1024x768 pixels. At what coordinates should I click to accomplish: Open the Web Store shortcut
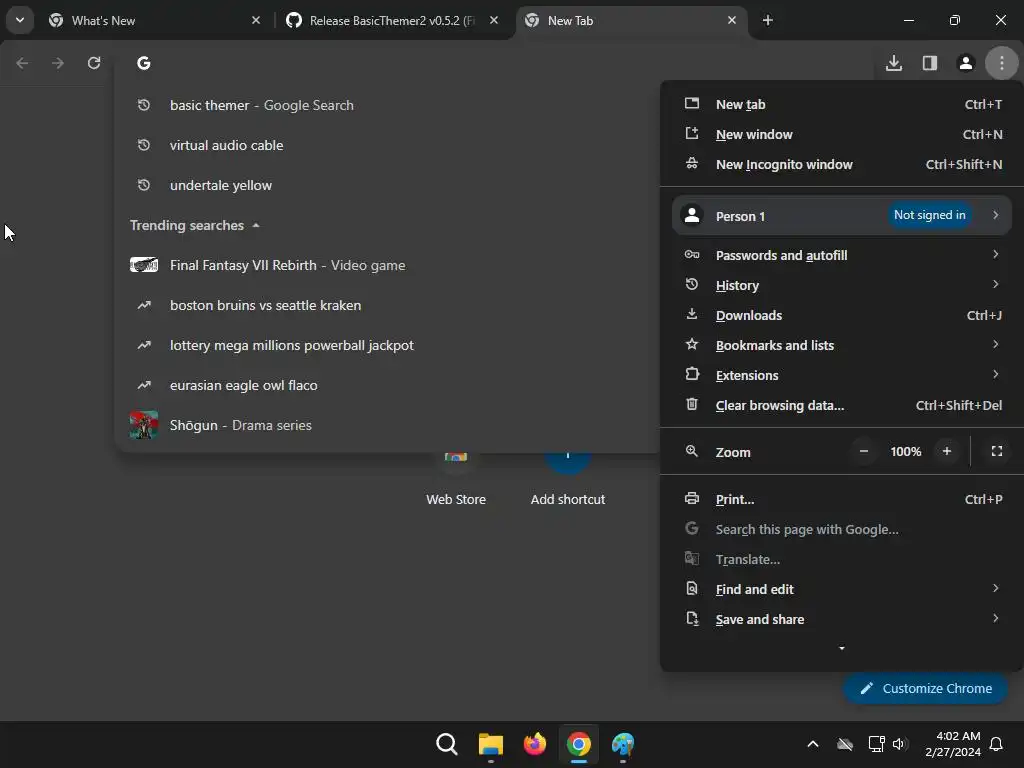pos(456,480)
